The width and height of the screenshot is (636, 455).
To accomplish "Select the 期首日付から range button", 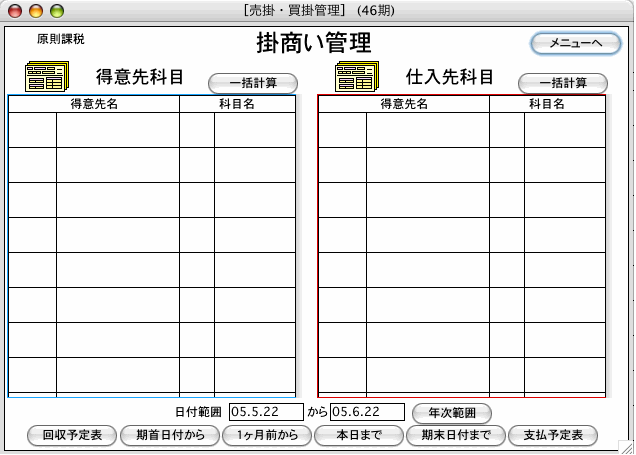I will click(169, 435).
